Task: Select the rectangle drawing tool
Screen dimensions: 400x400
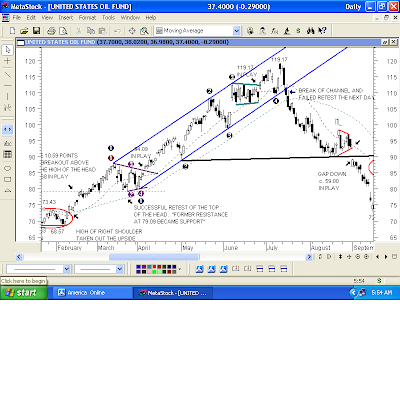Action: (x=8, y=179)
